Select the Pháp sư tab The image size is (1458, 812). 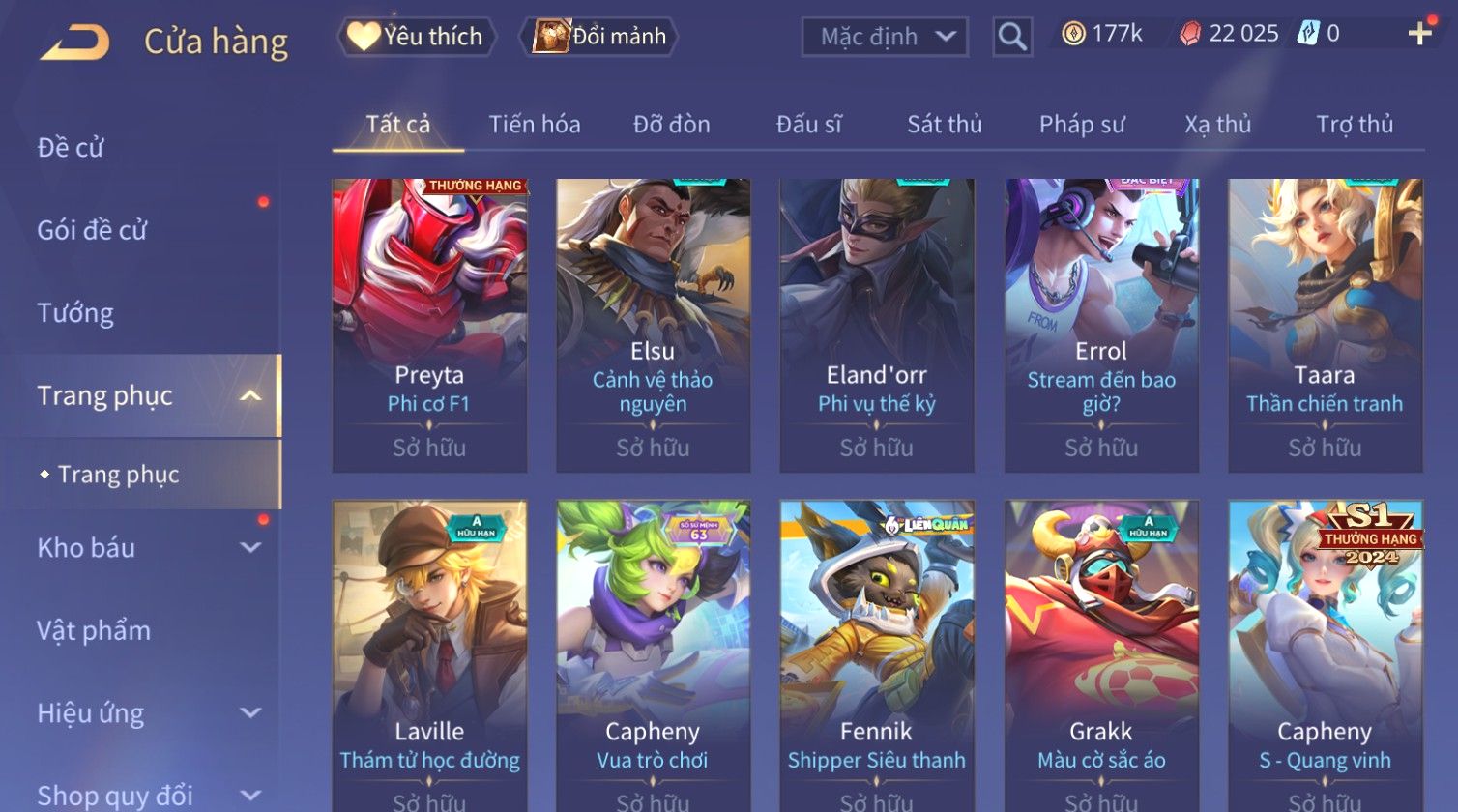[x=1082, y=124]
